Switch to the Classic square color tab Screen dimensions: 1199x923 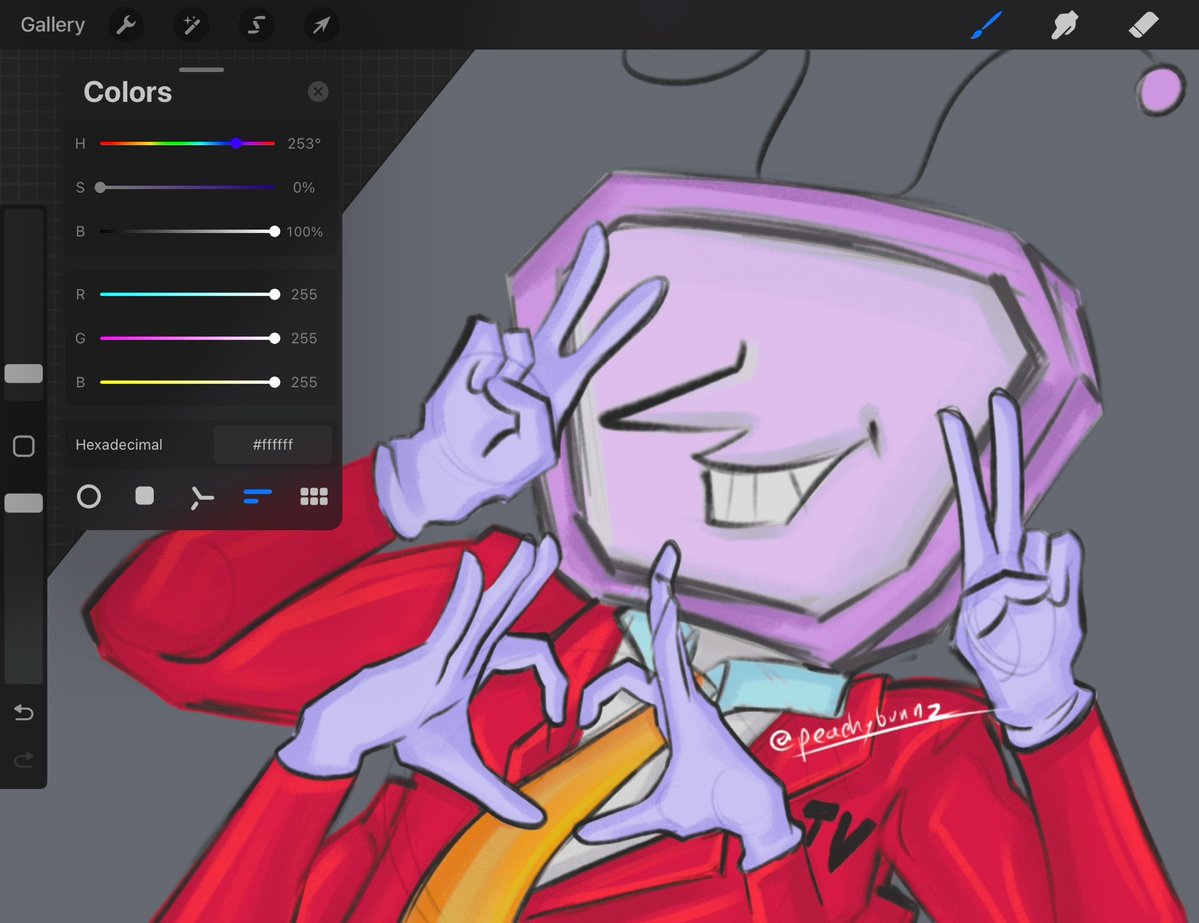(x=145, y=496)
